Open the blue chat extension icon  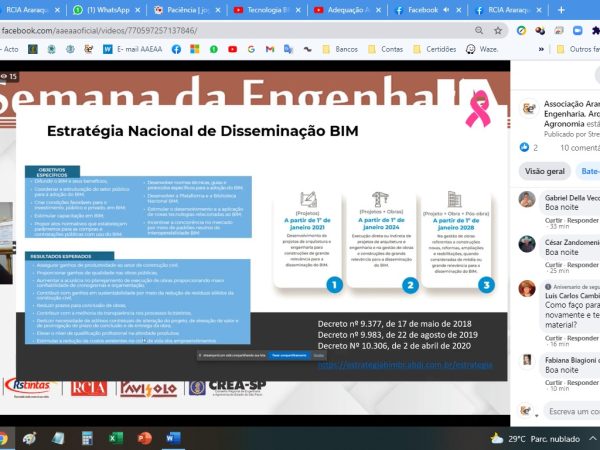click(x=577, y=30)
